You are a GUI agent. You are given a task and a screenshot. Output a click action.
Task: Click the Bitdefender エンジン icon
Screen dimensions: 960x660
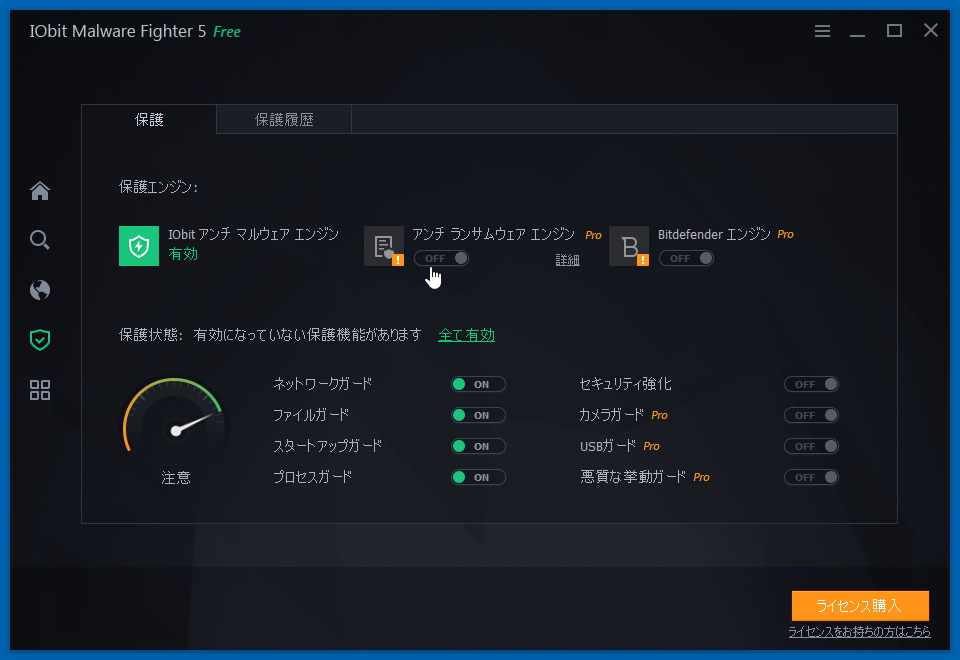click(629, 245)
